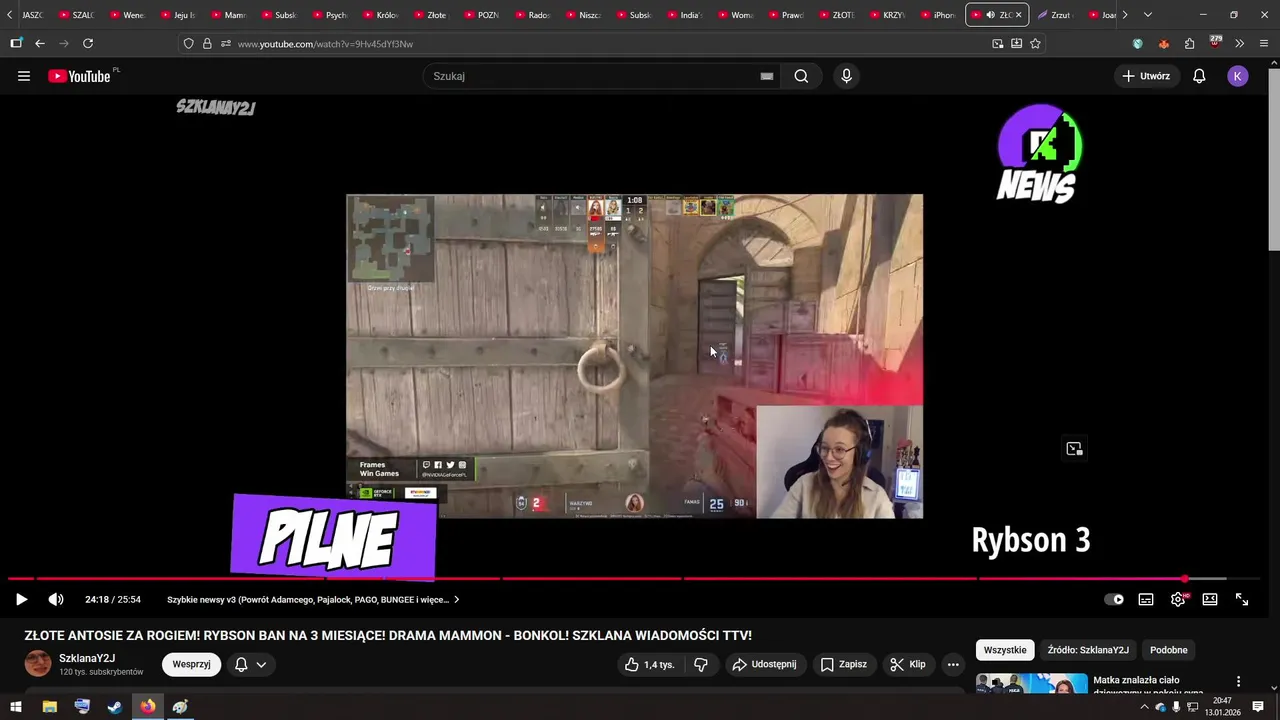Bookmark this page with the star
The image size is (1280, 720).
[1035, 43]
